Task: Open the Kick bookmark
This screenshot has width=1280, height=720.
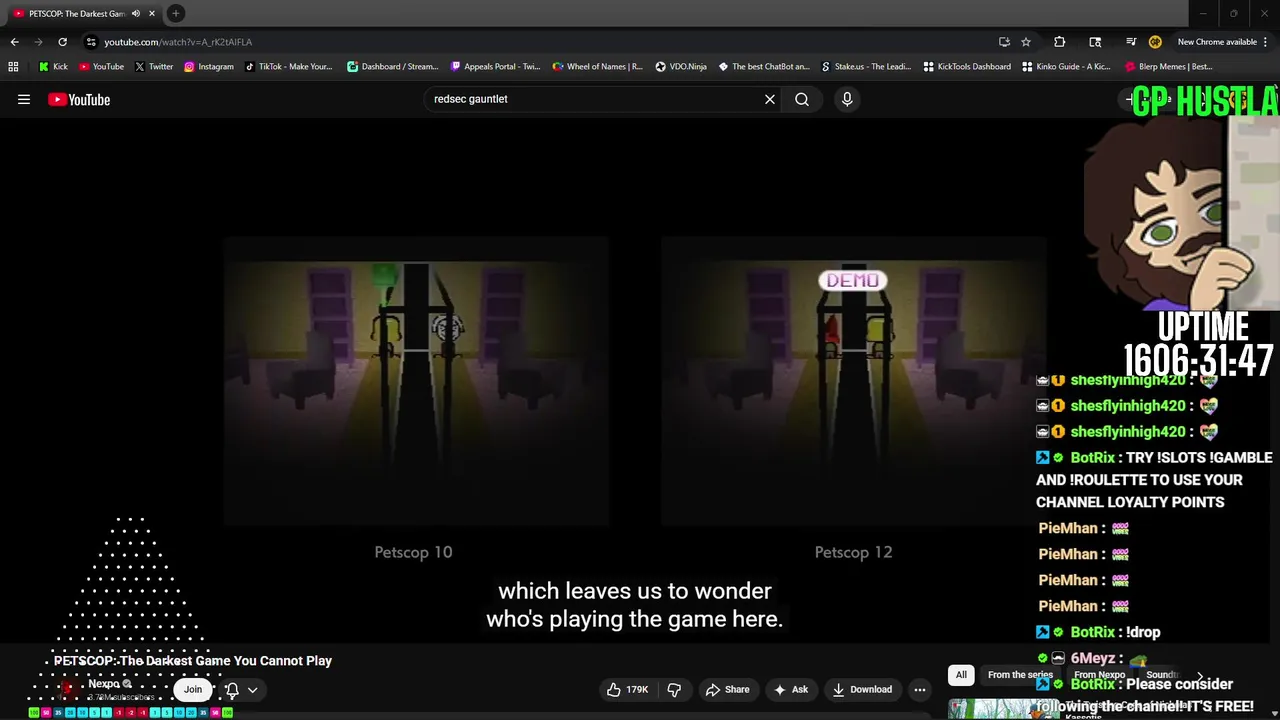Action: click(53, 67)
